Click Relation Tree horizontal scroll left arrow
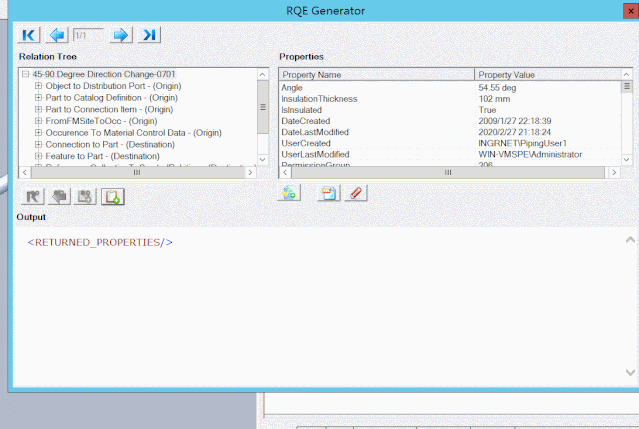The image size is (639, 429). click(x=25, y=172)
